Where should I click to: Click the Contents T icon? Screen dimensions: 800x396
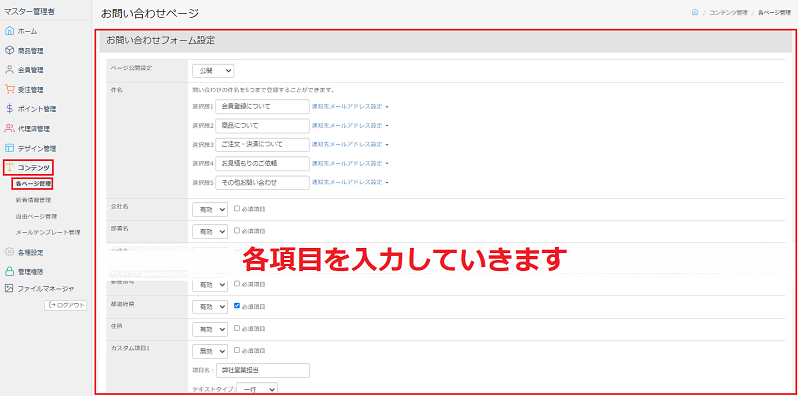pyautogui.click(x=9, y=167)
